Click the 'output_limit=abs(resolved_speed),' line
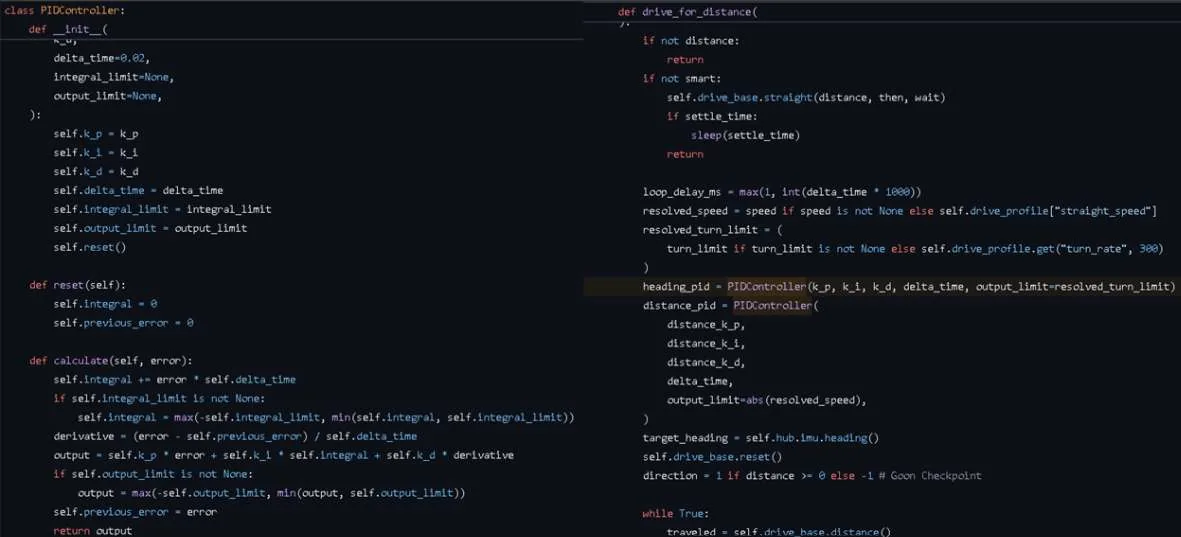Viewport: 1181px width, 537px height. pos(766,400)
